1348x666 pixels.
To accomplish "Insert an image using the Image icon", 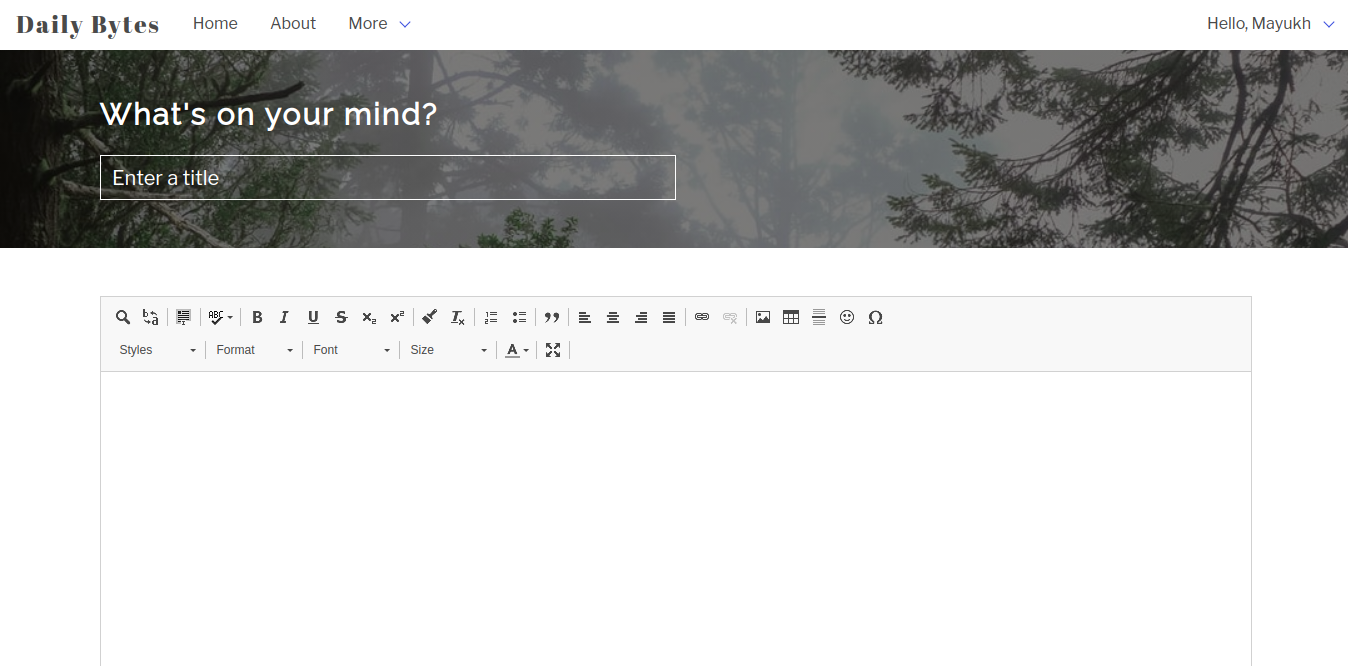I will (x=763, y=317).
